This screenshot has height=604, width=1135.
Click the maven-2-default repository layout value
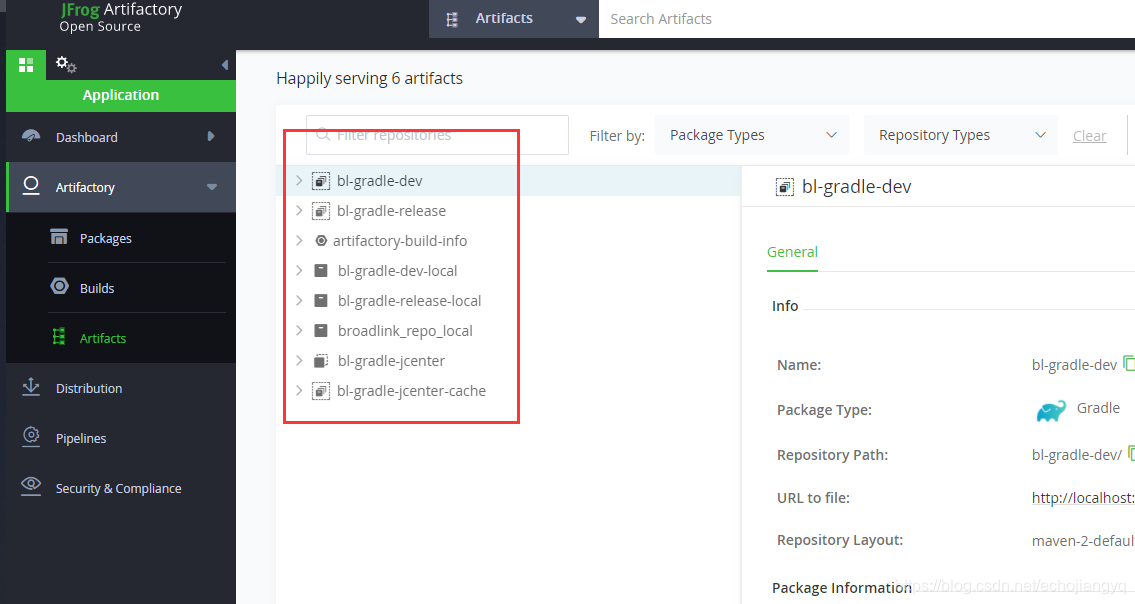pos(1083,540)
